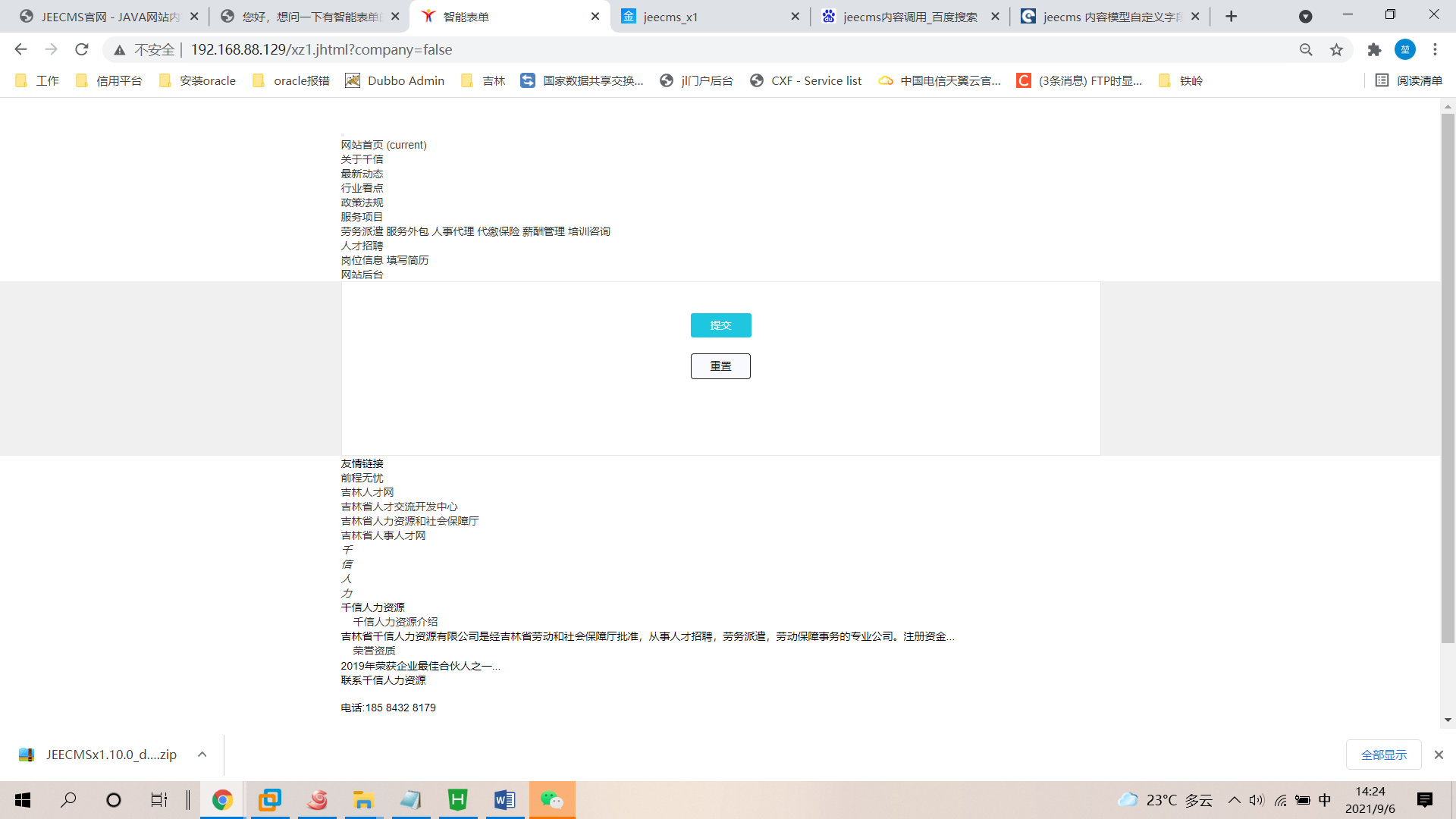The height and width of the screenshot is (819, 1456).
Task: Click the back navigation arrow
Action: (20, 50)
